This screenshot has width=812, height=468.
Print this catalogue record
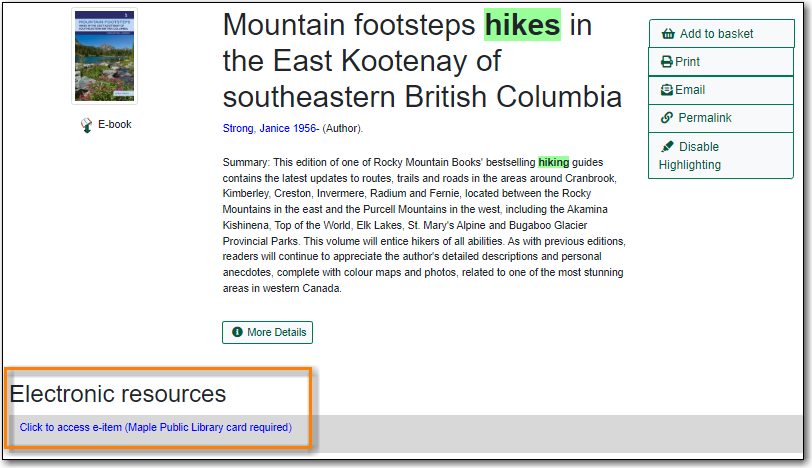tap(721, 62)
